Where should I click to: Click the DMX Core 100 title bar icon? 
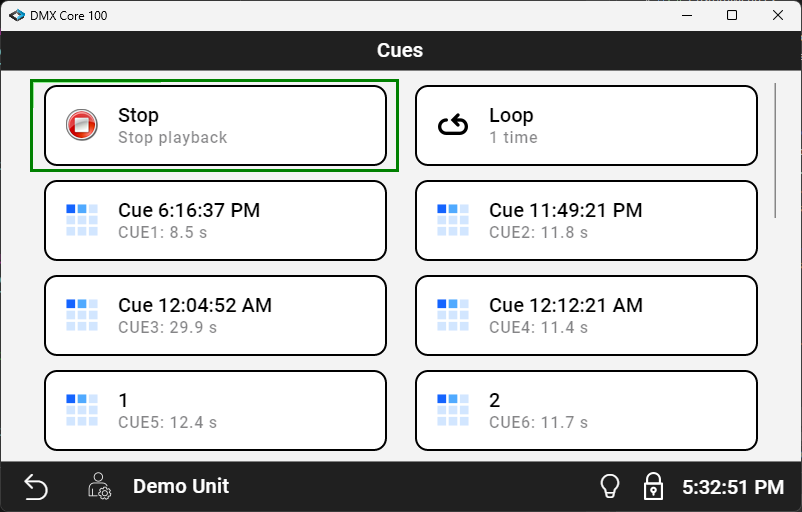[16, 16]
